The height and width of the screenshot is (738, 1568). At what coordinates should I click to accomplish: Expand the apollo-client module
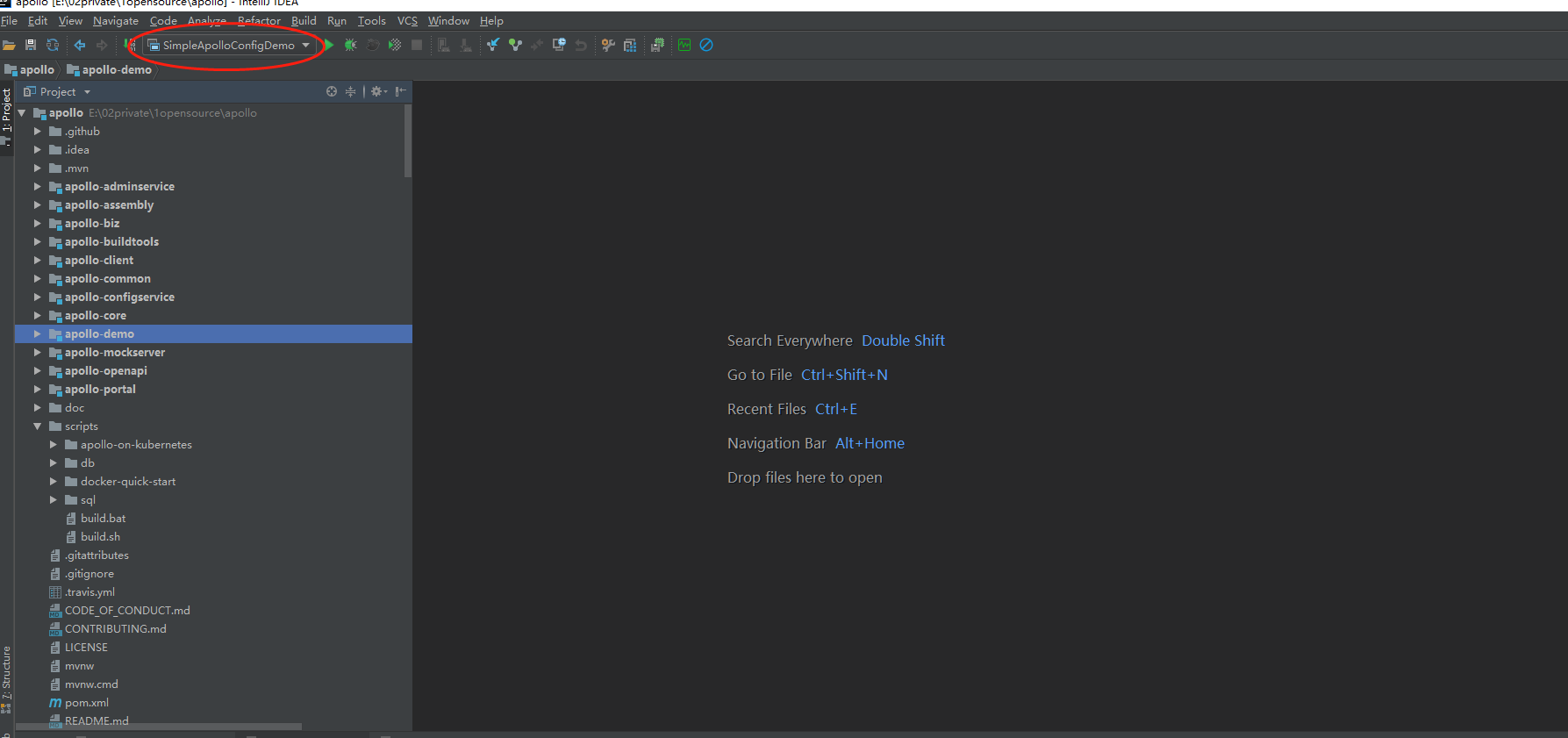coord(38,261)
